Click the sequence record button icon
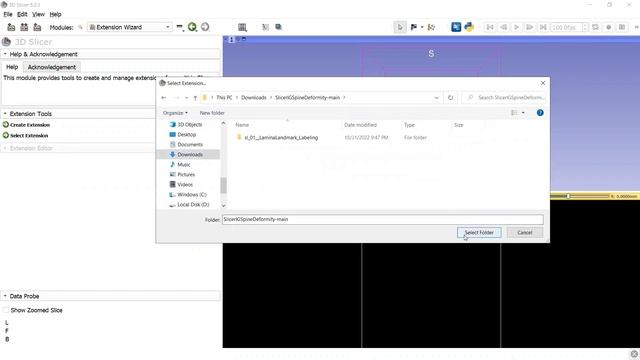 coord(609,27)
